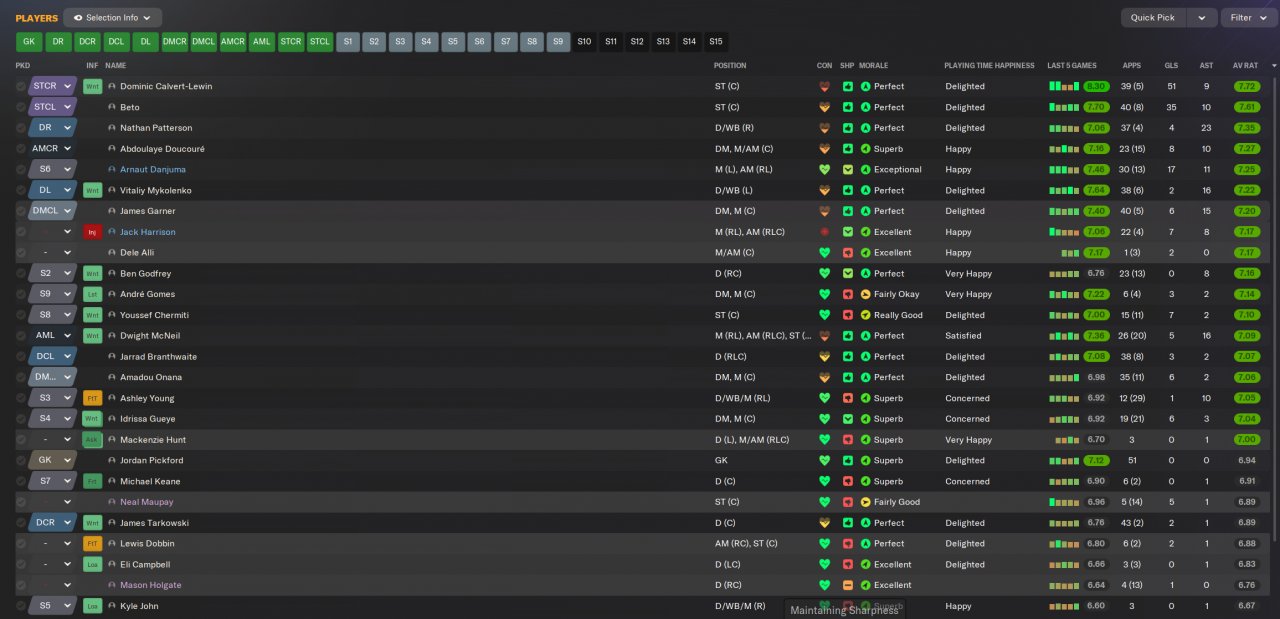
Task: Open the Selection Info dropdown
Action: [112, 18]
